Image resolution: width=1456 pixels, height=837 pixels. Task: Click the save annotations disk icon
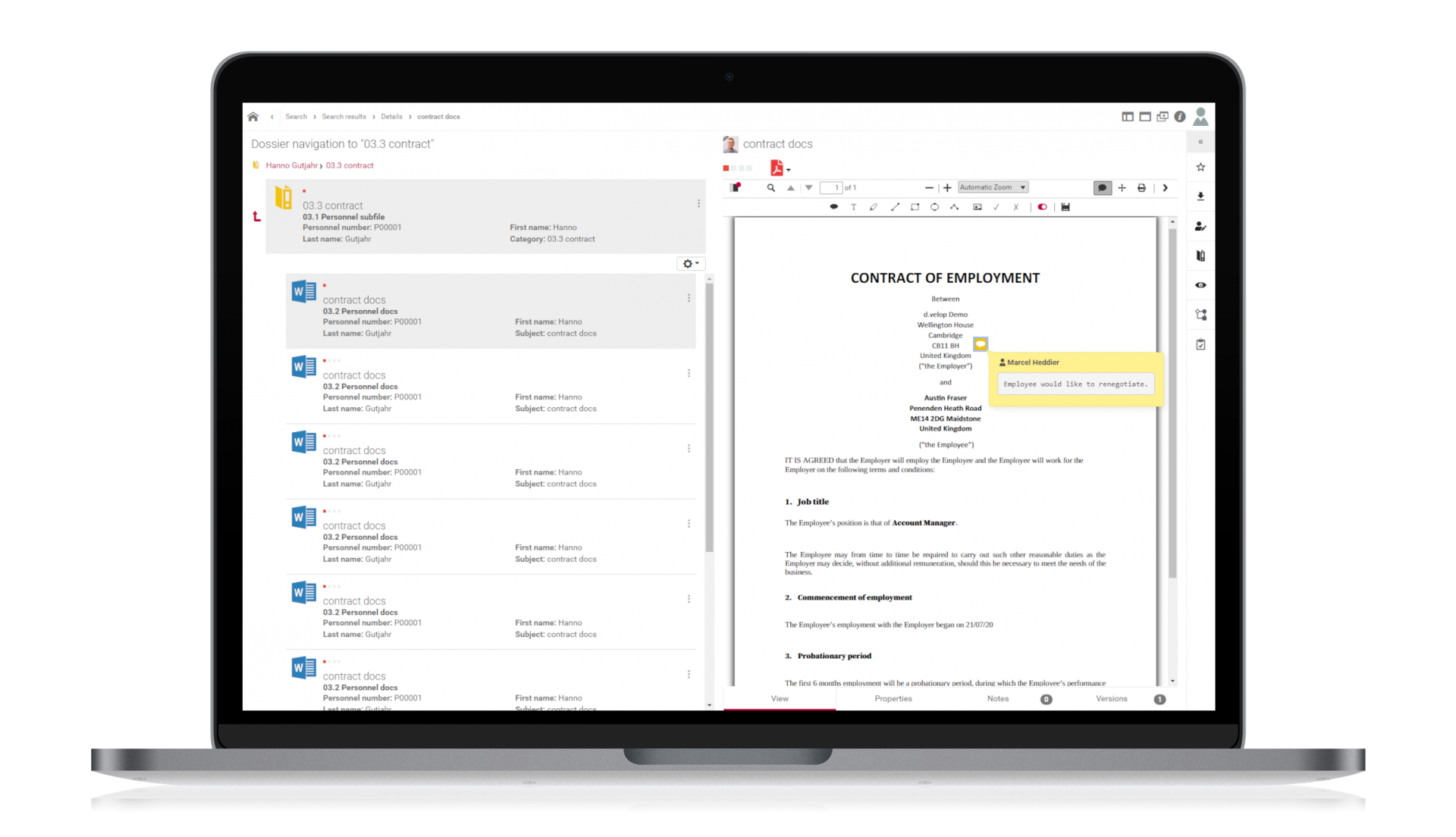1065,207
